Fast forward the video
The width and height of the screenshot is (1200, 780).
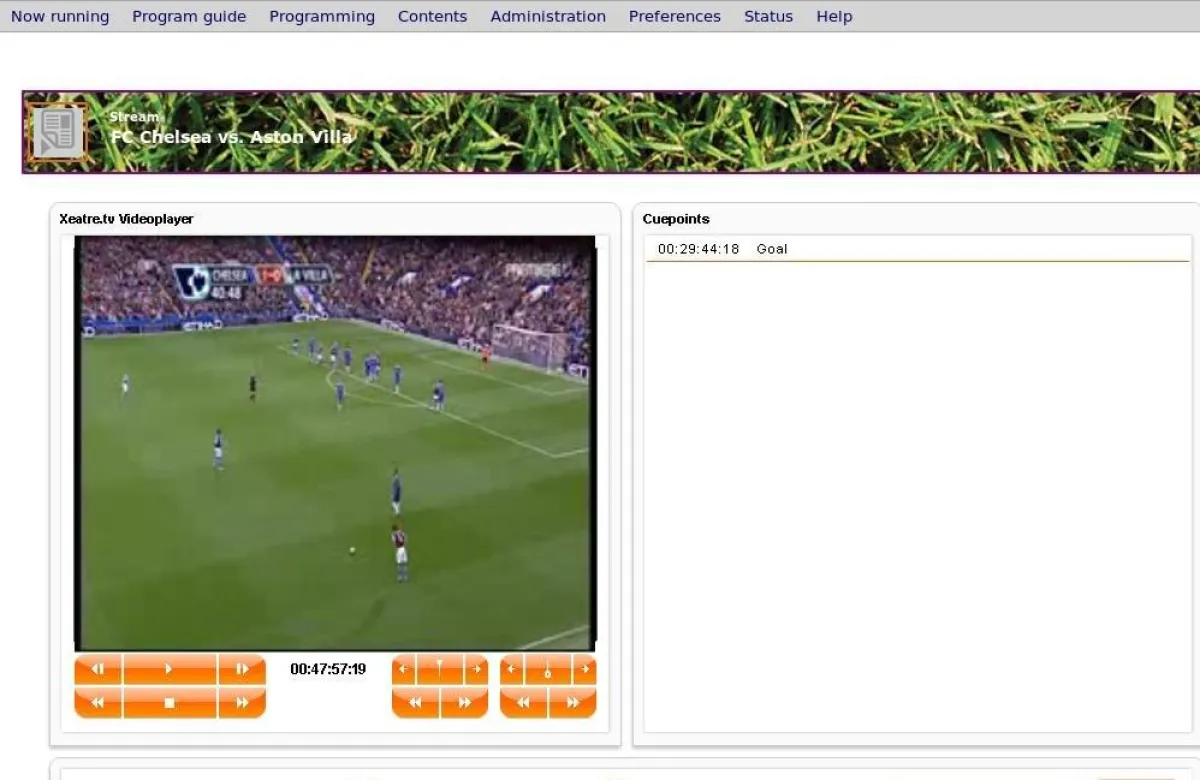click(243, 702)
